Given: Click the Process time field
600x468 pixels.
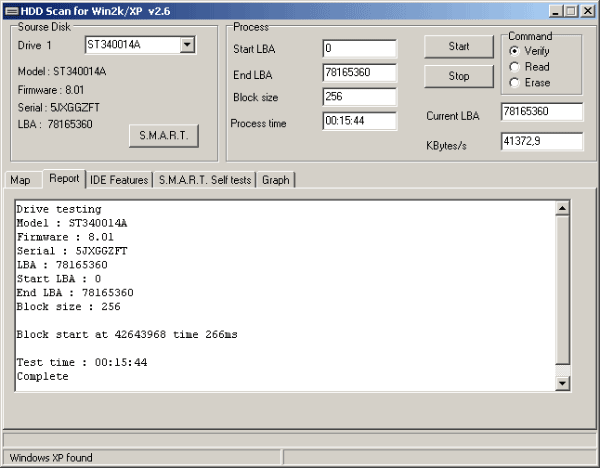Looking at the screenshot, I should coord(360,121).
